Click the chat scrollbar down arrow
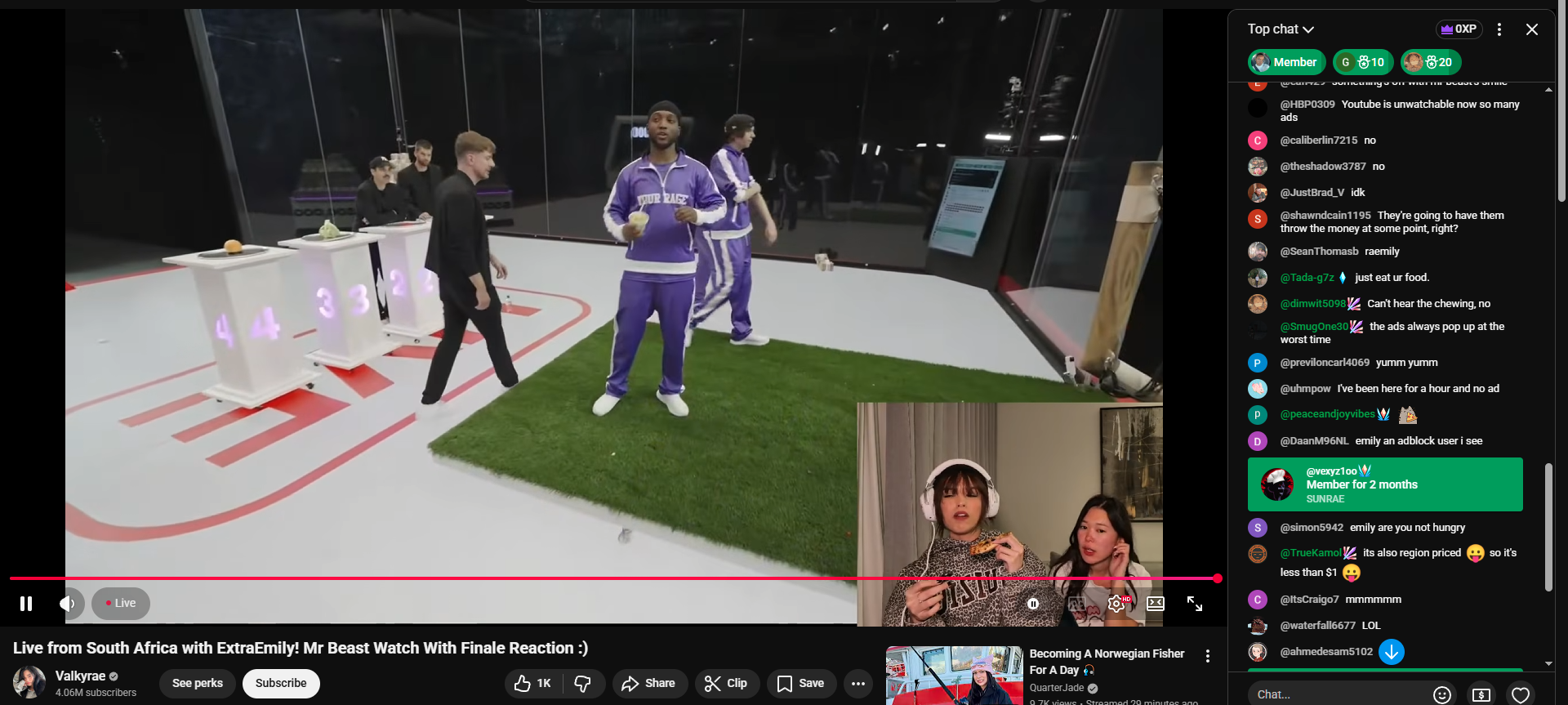The height and width of the screenshot is (705, 1568). (x=1549, y=664)
